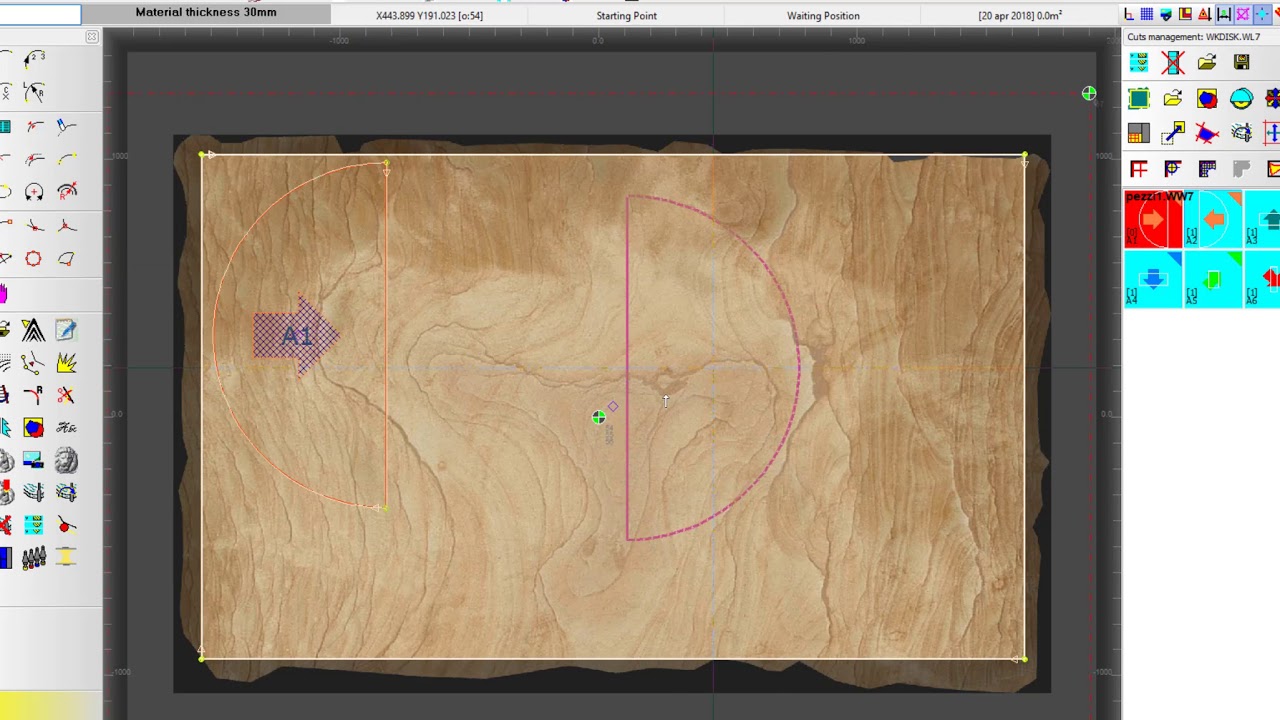Click Material thickness 30mm label
The image size is (1280, 720).
[x=206, y=12]
